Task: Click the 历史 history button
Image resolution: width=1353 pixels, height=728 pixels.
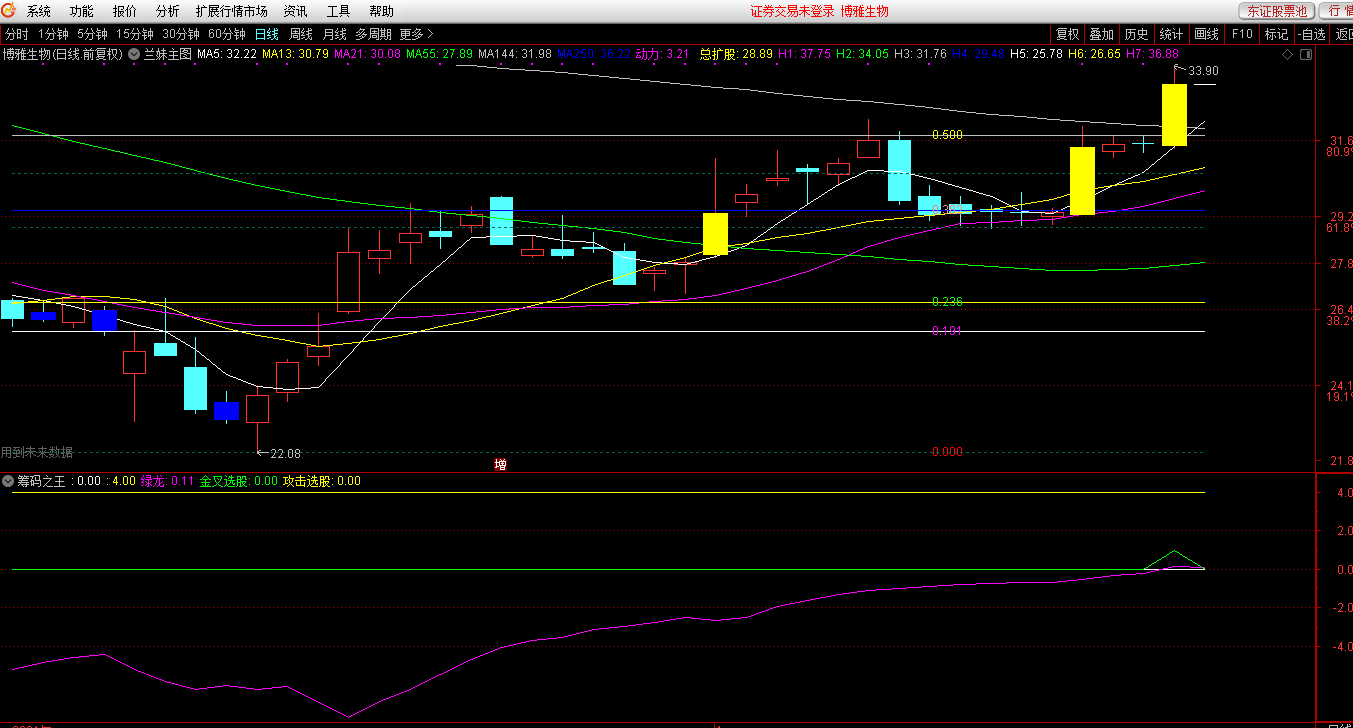Action: pyautogui.click(x=1136, y=34)
